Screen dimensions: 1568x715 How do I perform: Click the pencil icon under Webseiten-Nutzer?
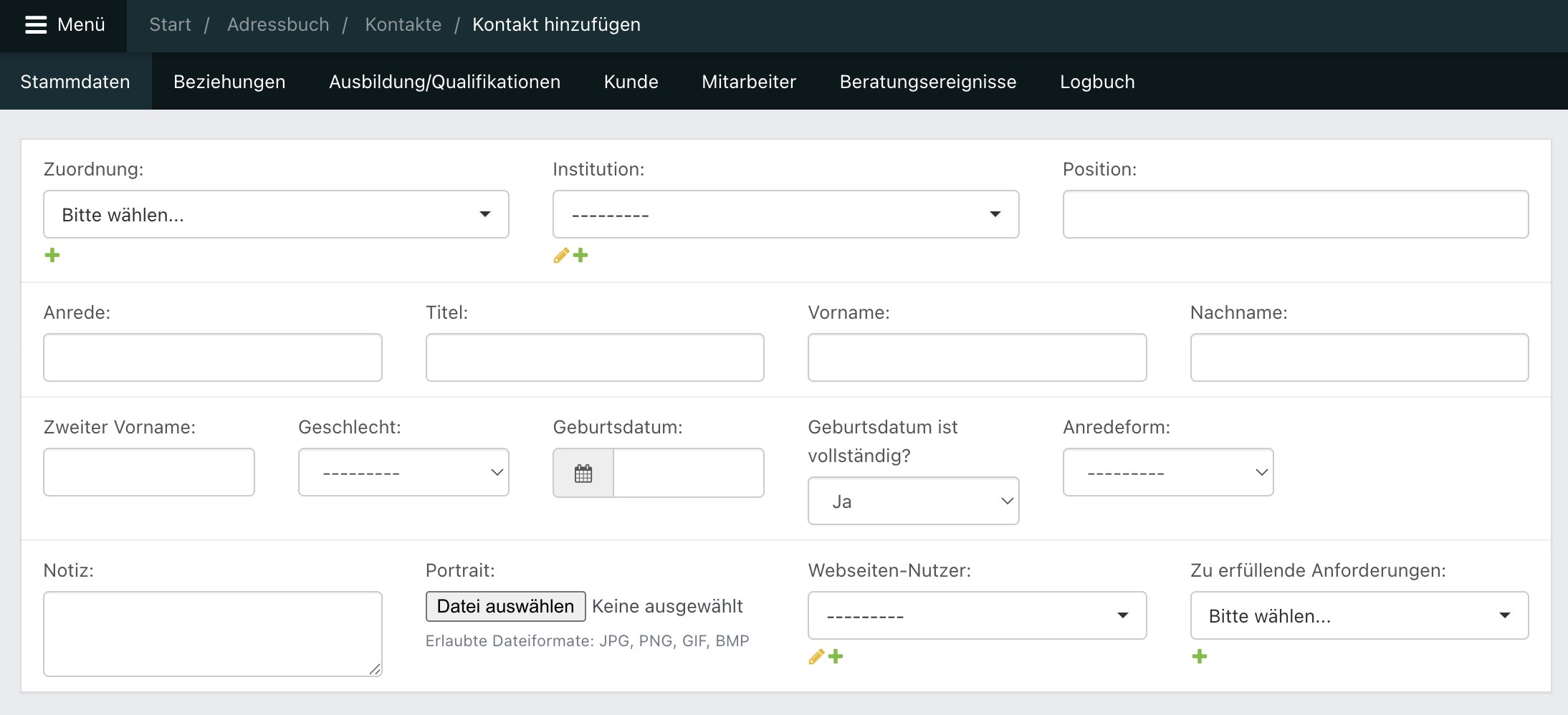pos(816,656)
